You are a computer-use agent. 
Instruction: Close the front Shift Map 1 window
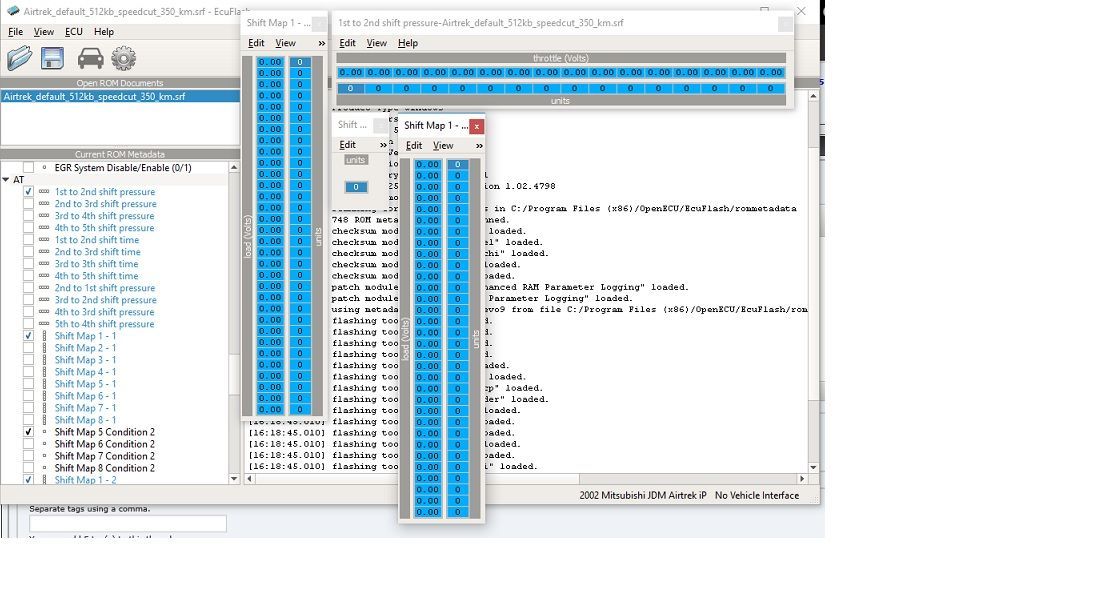(x=476, y=126)
